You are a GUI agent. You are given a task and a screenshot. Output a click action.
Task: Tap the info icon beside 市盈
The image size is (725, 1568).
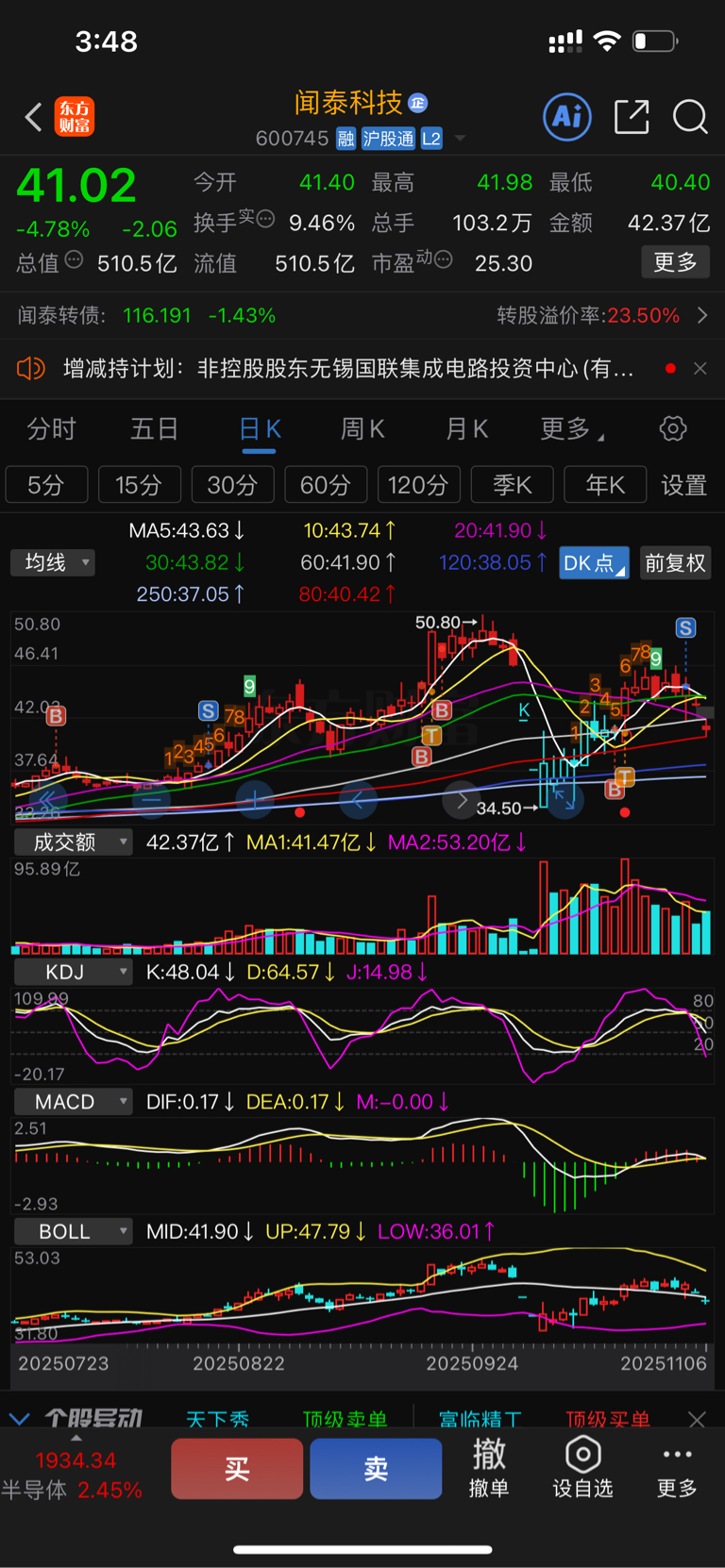point(443,259)
